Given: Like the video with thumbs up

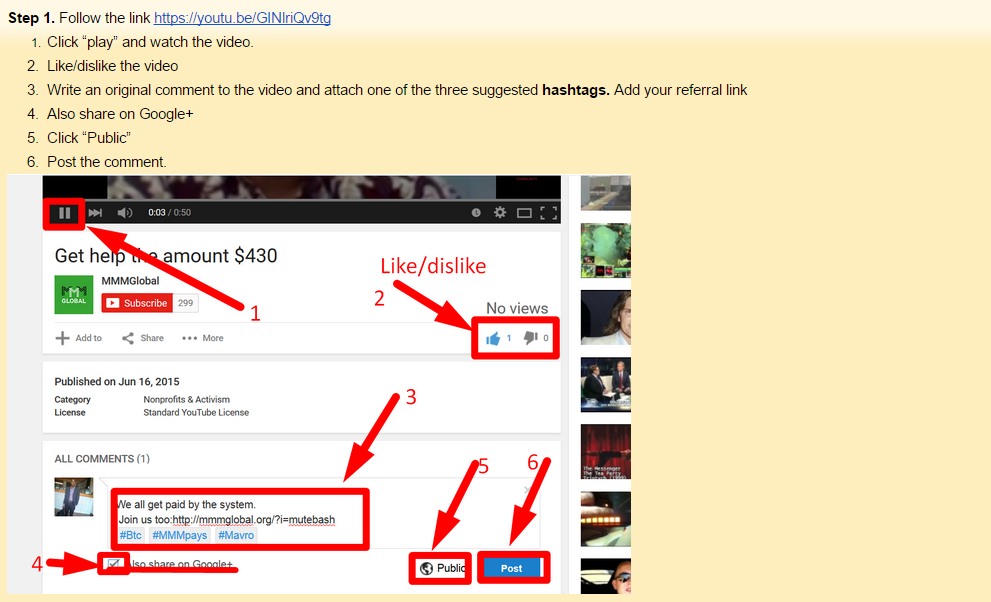Looking at the screenshot, I should click(x=498, y=339).
